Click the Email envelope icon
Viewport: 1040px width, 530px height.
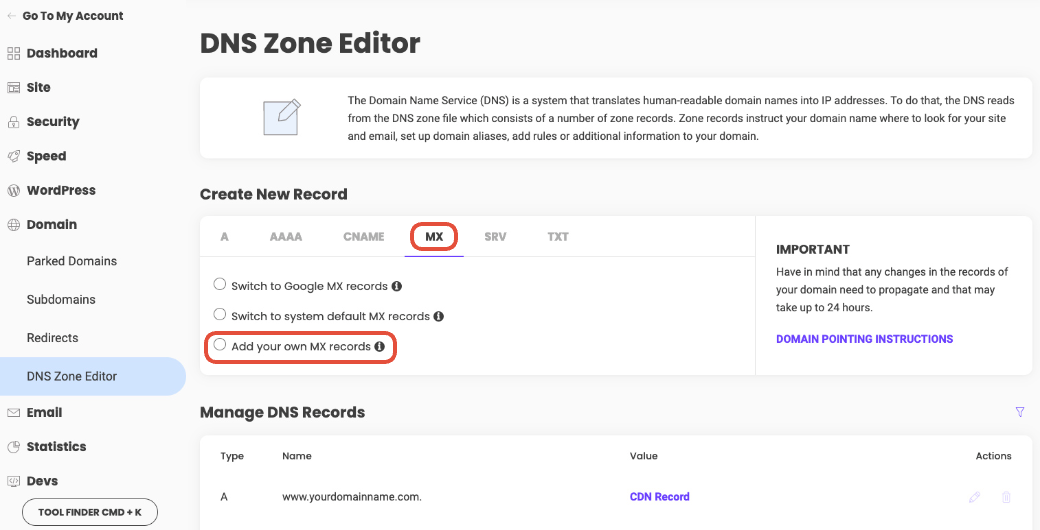[x=13, y=413]
